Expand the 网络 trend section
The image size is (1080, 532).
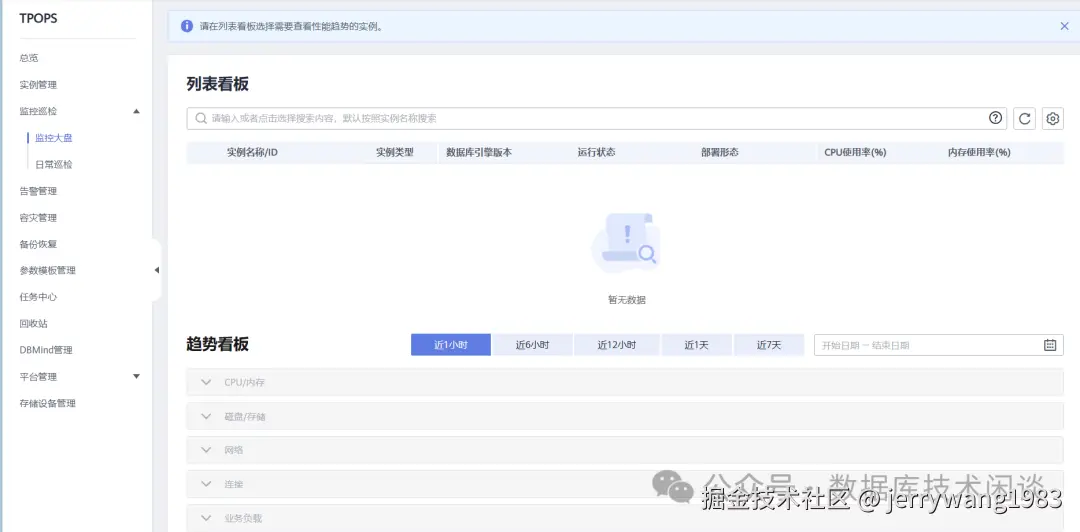coord(625,450)
